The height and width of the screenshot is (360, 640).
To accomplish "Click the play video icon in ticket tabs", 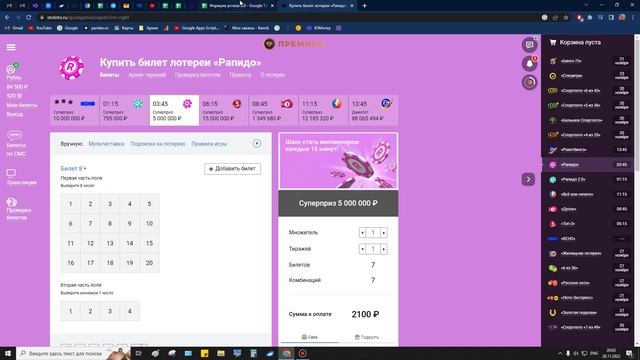I will pyautogui.click(x=257, y=143).
